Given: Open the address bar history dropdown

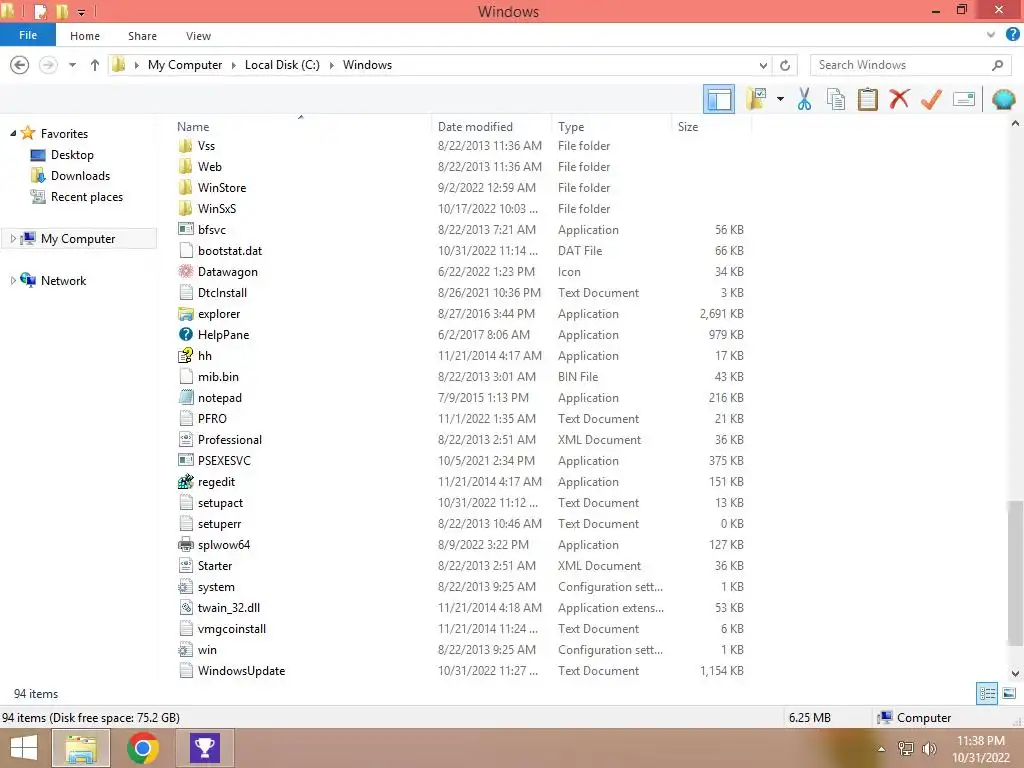Looking at the screenshot, I should pyautogui.click(x=763, y=65).
